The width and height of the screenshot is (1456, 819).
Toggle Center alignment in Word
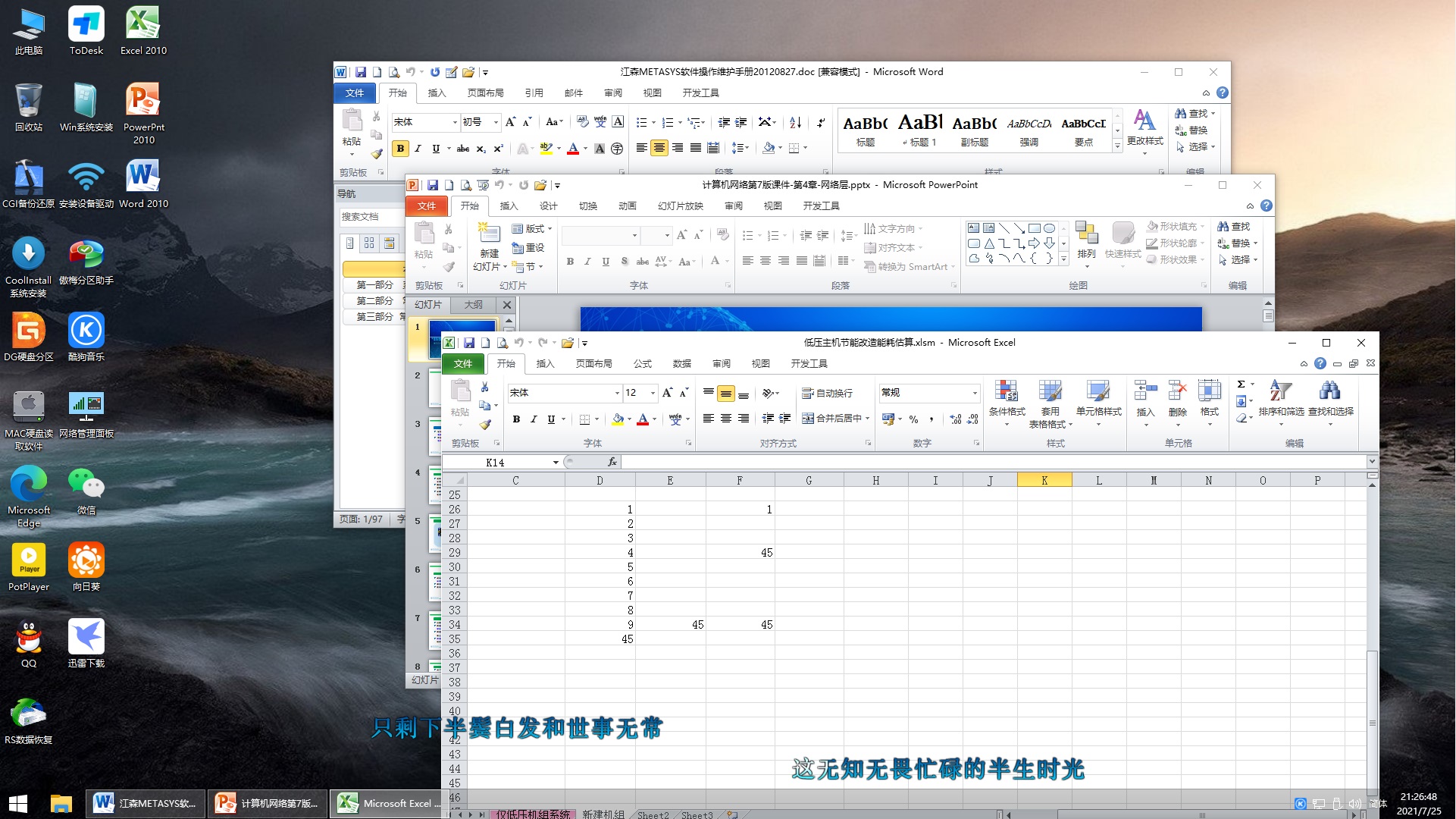point(659,148)
